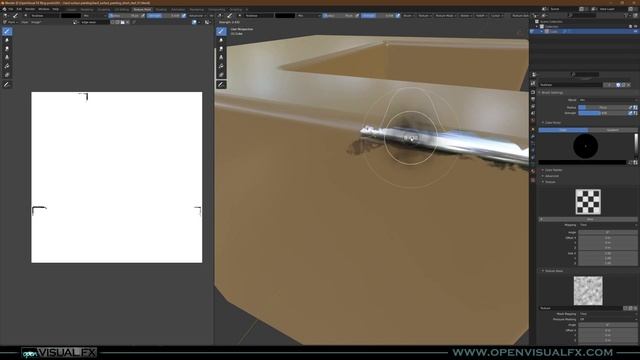Screen dimensions: 640x360
Task: Open the Edit menu
Action: (19, 9)
